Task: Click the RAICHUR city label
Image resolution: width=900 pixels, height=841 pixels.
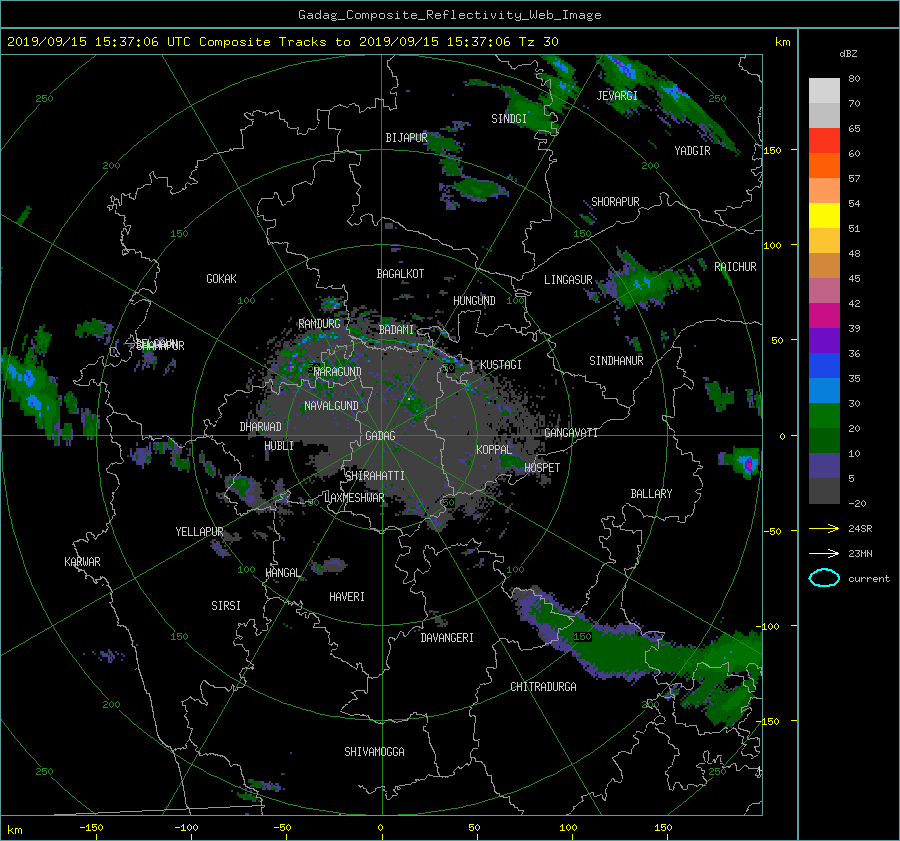Action: 735,267
